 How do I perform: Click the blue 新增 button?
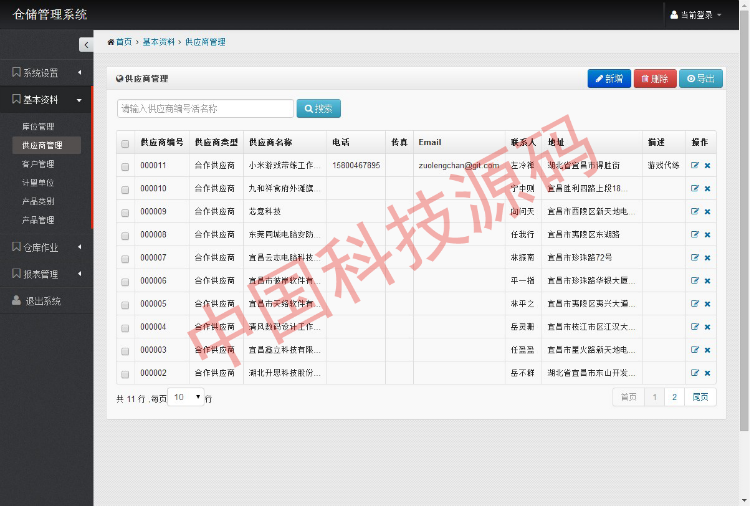[x=608, y=79]
